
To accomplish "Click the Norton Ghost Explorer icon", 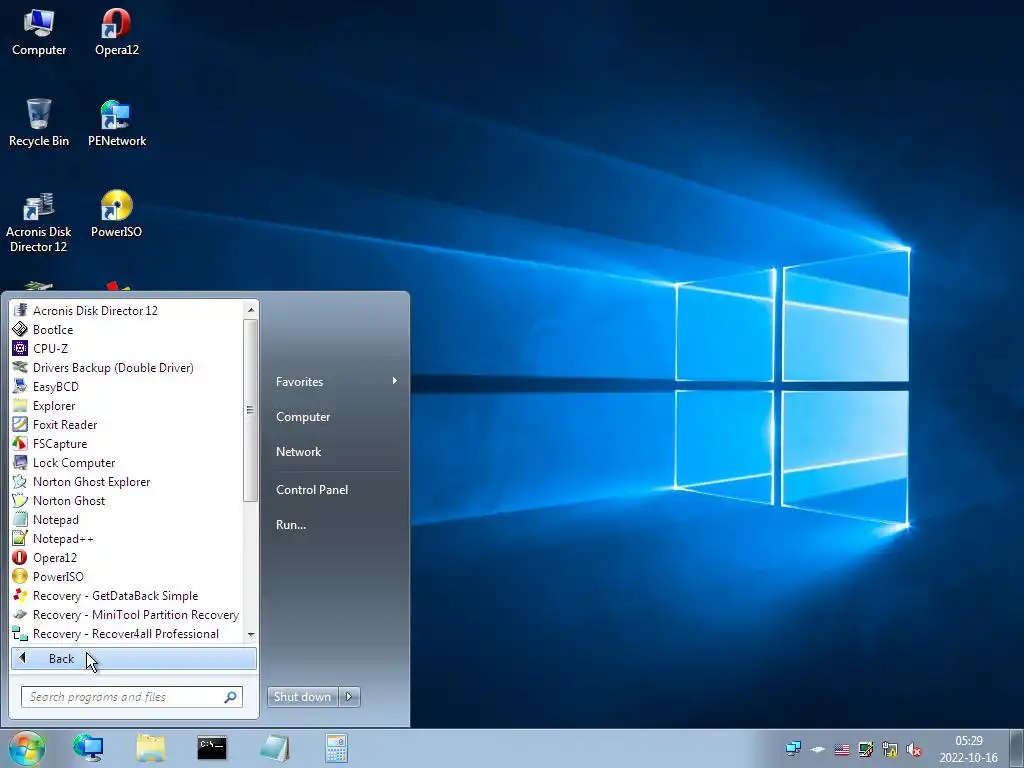I will click(x=20, y=481).
